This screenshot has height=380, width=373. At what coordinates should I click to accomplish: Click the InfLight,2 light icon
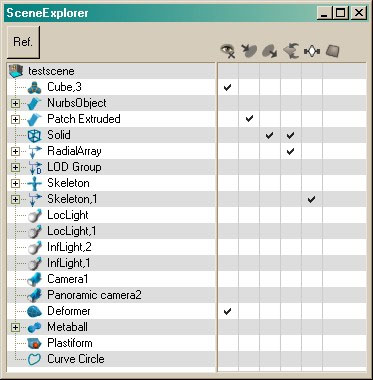pyautogui.click(x=35, y=247)
